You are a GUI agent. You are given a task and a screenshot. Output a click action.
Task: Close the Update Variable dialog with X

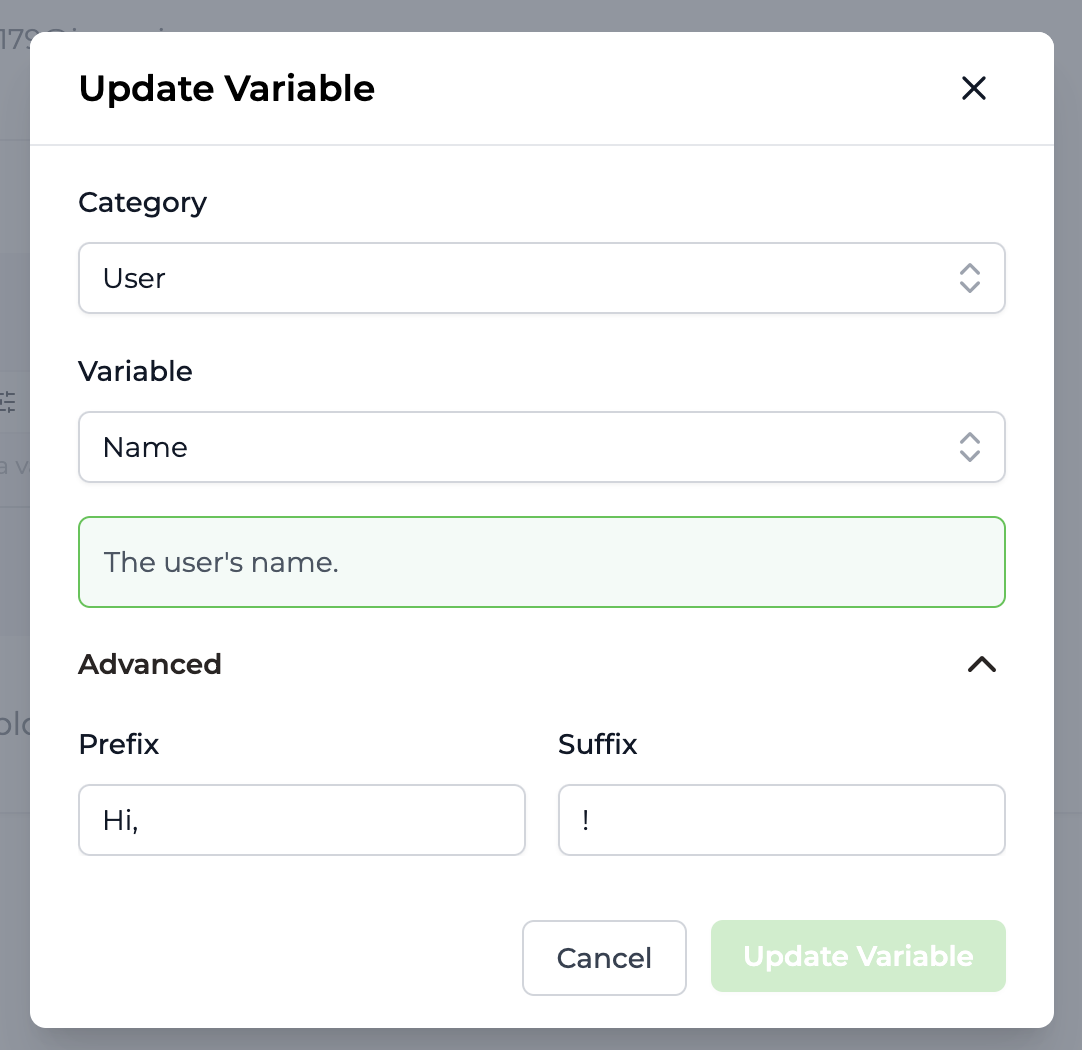(x=974, y=88)
